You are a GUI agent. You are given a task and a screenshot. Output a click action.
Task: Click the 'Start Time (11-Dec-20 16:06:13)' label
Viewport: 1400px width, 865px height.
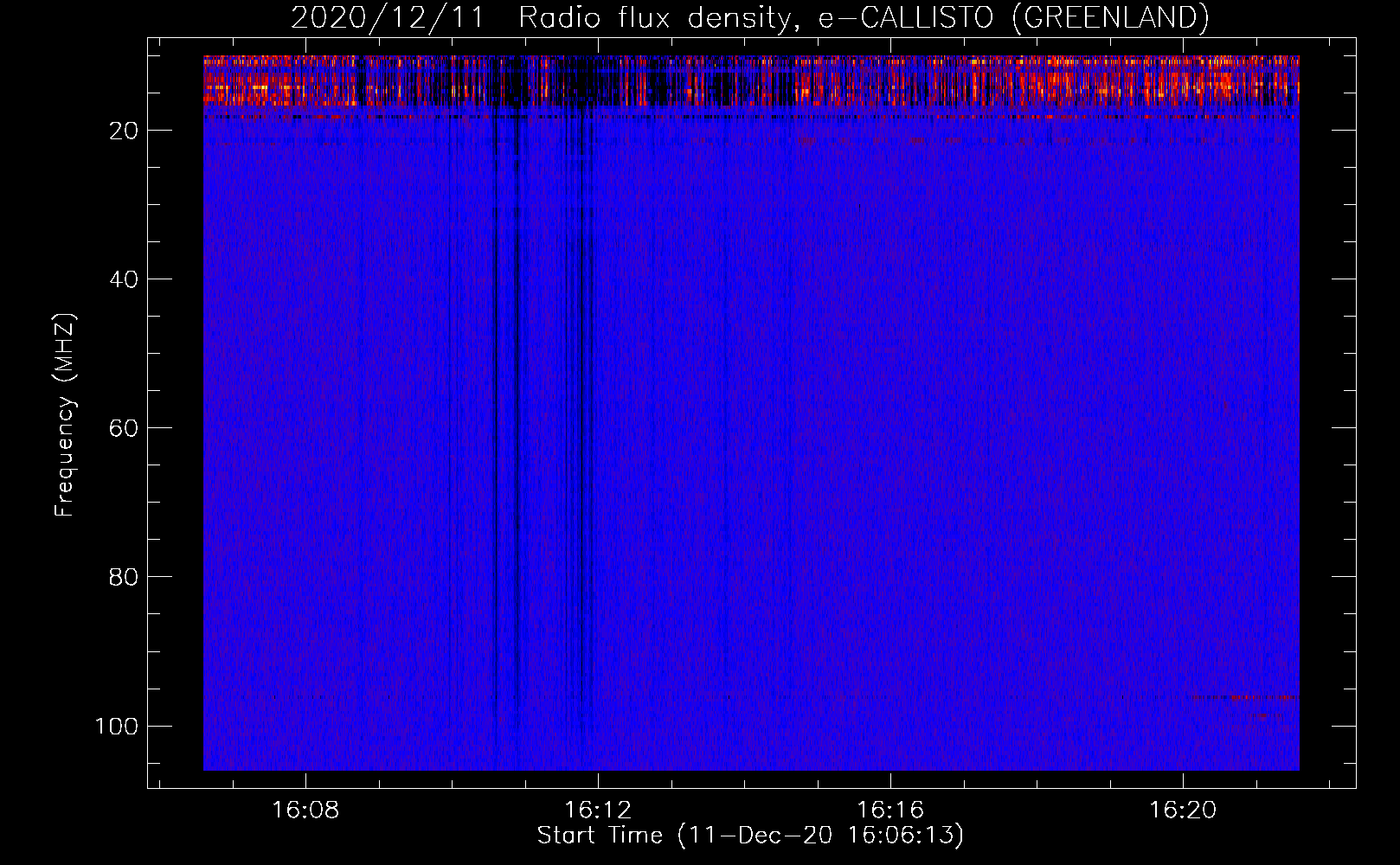tap(750, 836)
